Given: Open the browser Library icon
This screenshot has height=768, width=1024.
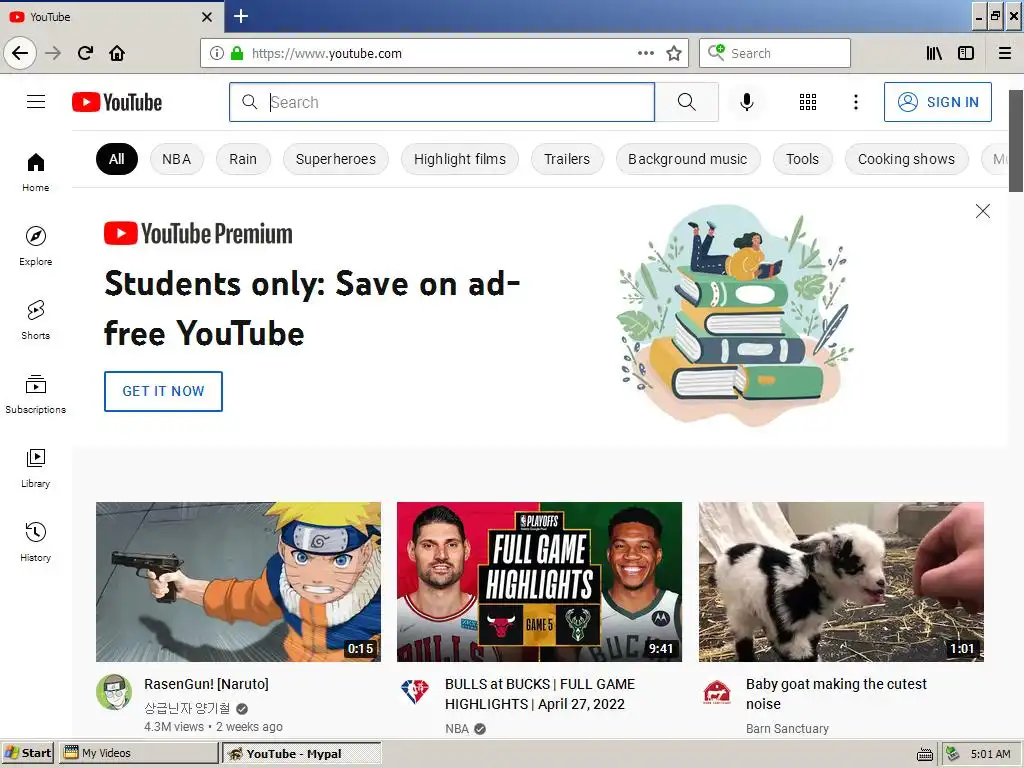Looking at the screenshot, I should coord(934,53).
